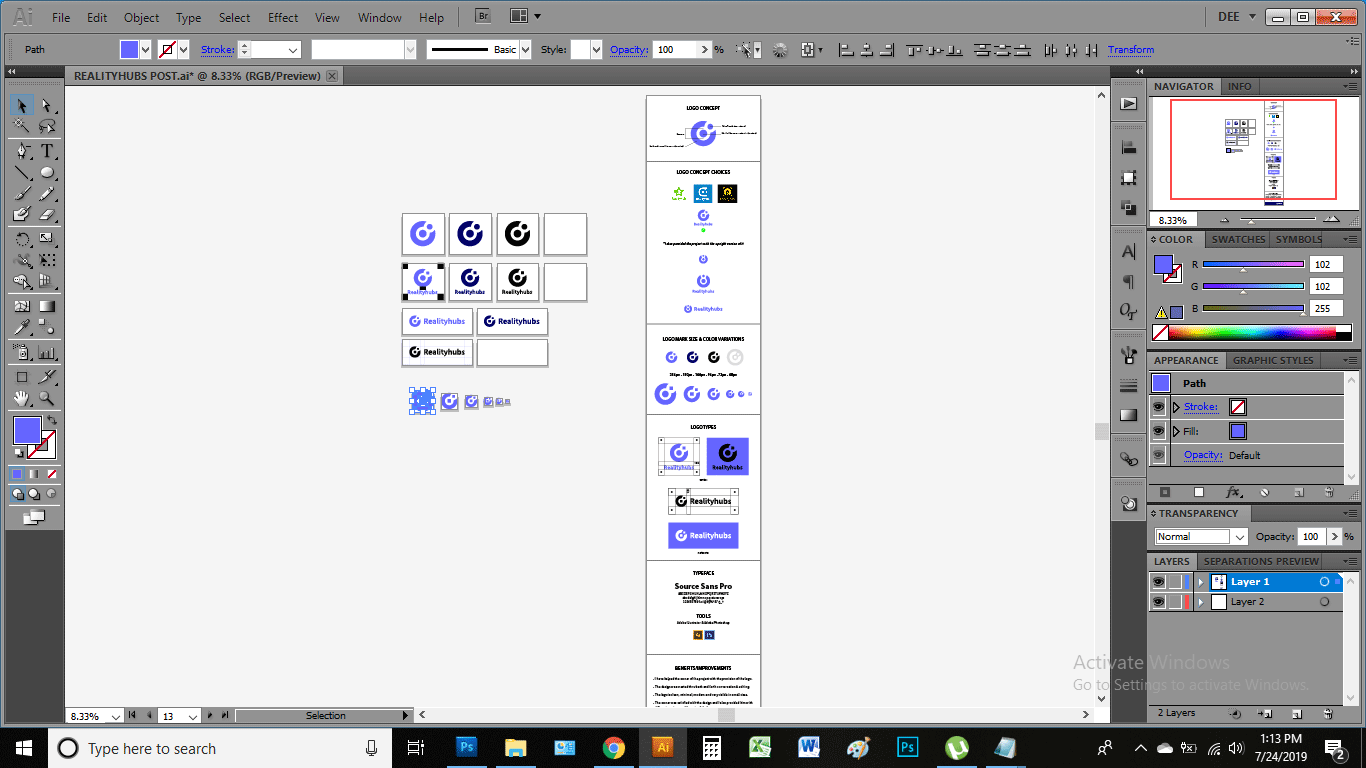Open the Object menu
The height and width of the screenshot is (768, 1366).
[x=141, y=17]
